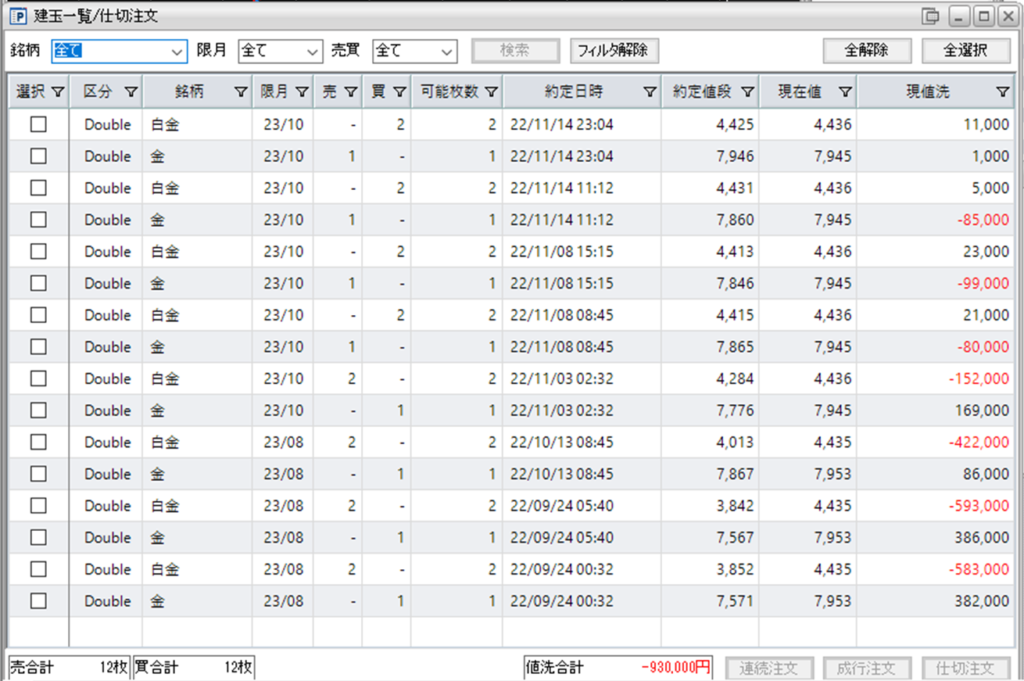
Task: Check the box for 白金 row priced 4,425
Action: (39, 124)
